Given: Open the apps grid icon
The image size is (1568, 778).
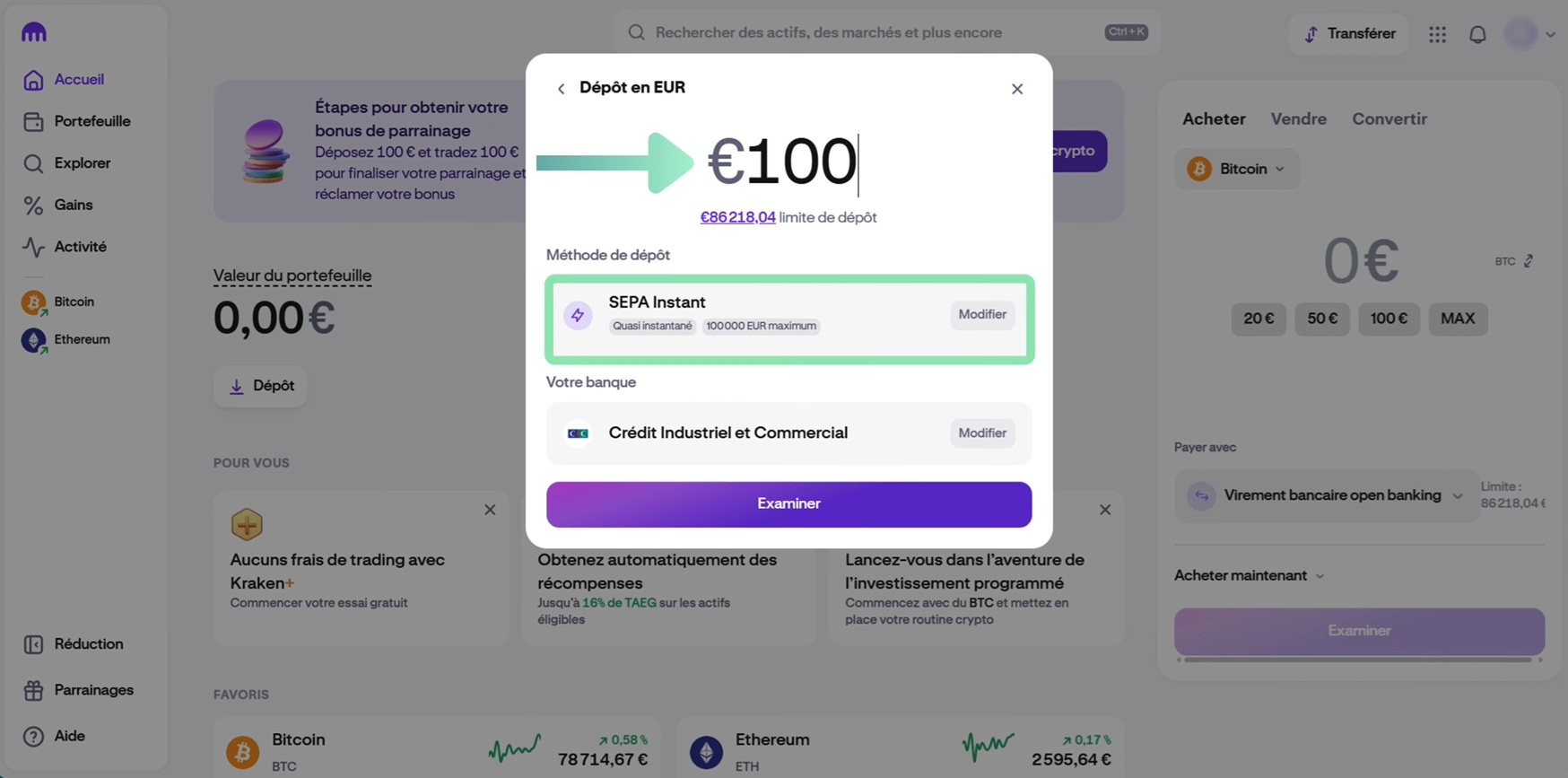Looking at the screenshot, I should [1437, 33].
